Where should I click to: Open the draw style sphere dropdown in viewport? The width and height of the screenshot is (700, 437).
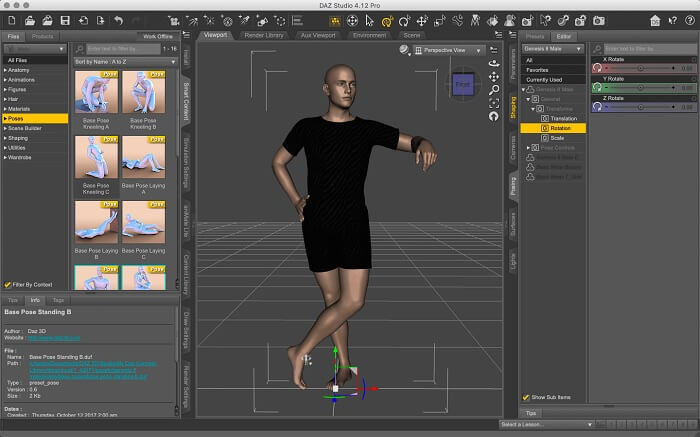click(405, 50)
